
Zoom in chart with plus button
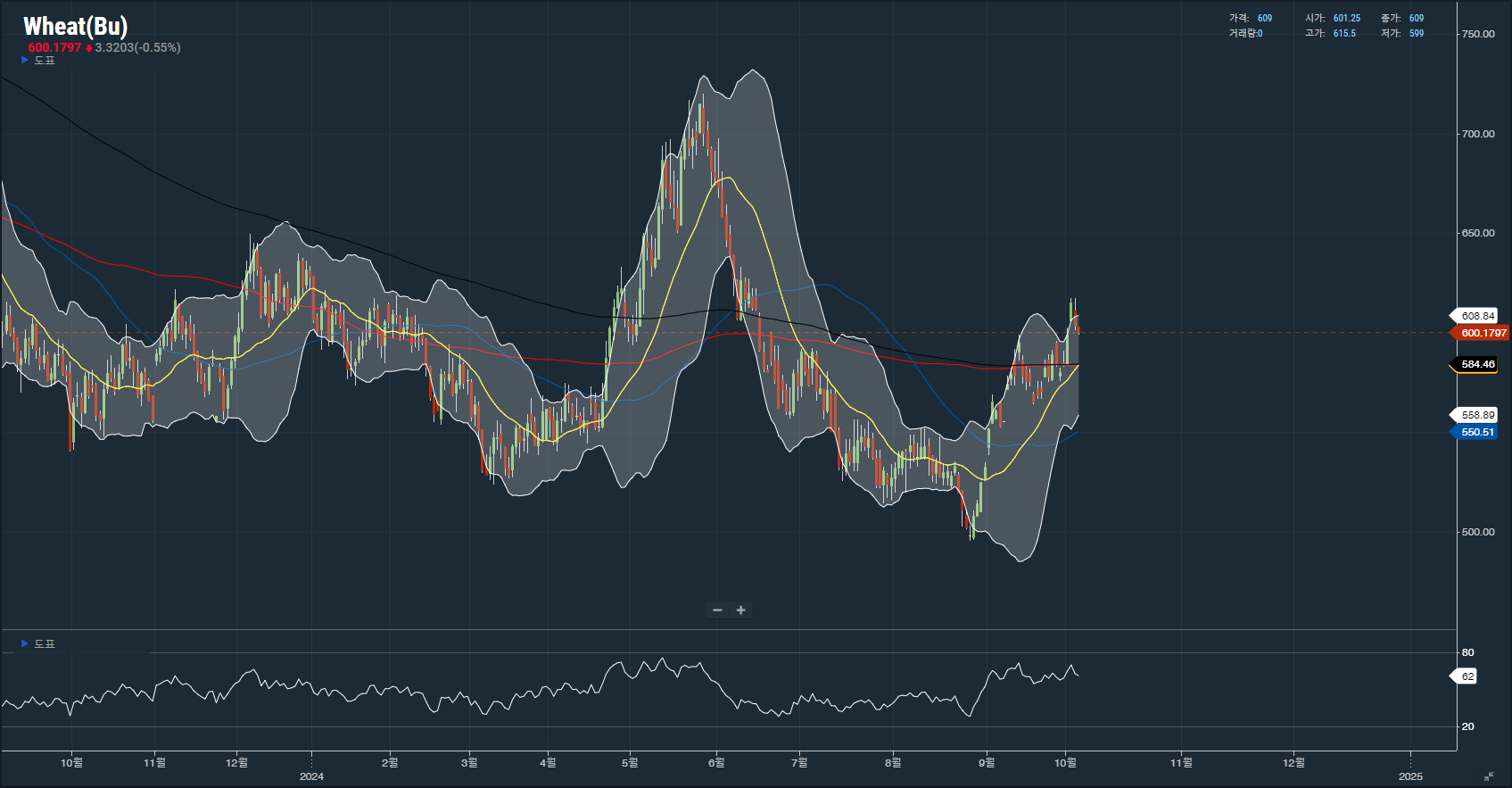coord(740,610)
